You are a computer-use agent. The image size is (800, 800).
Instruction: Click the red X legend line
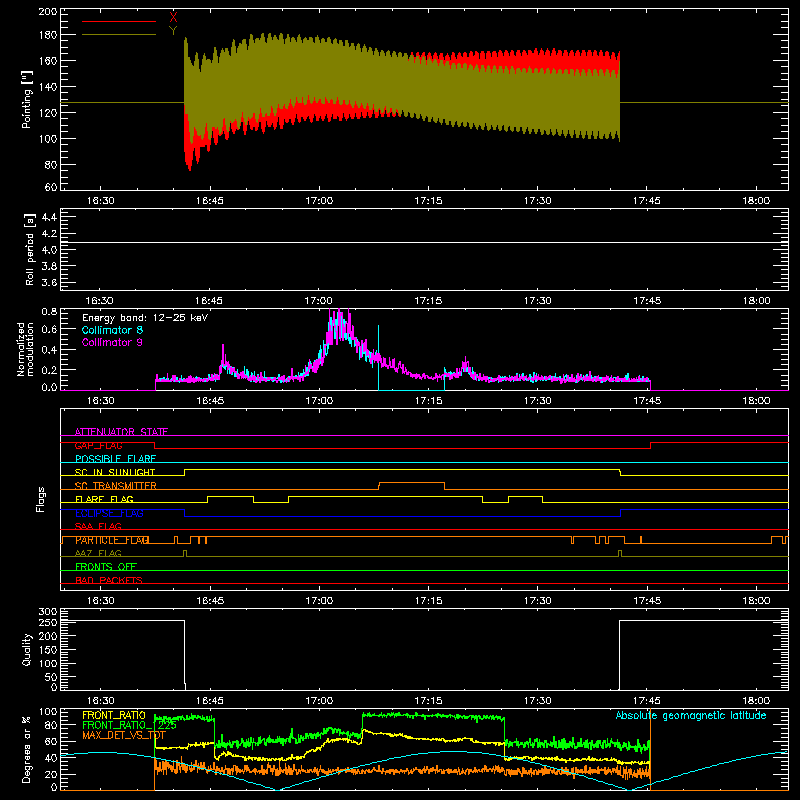[x=119, y=21]
